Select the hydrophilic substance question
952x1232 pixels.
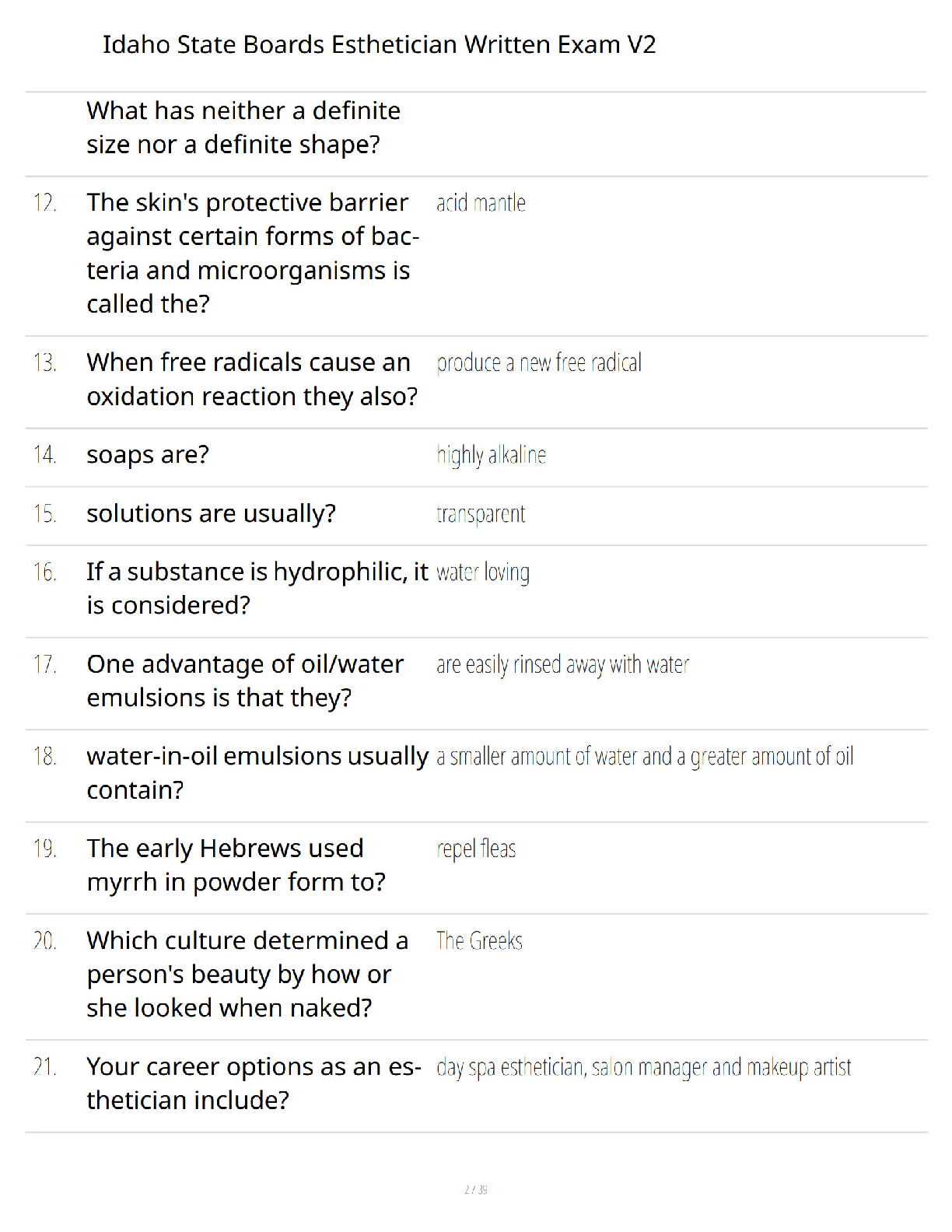pyautogui.click(x=257, y=589)
